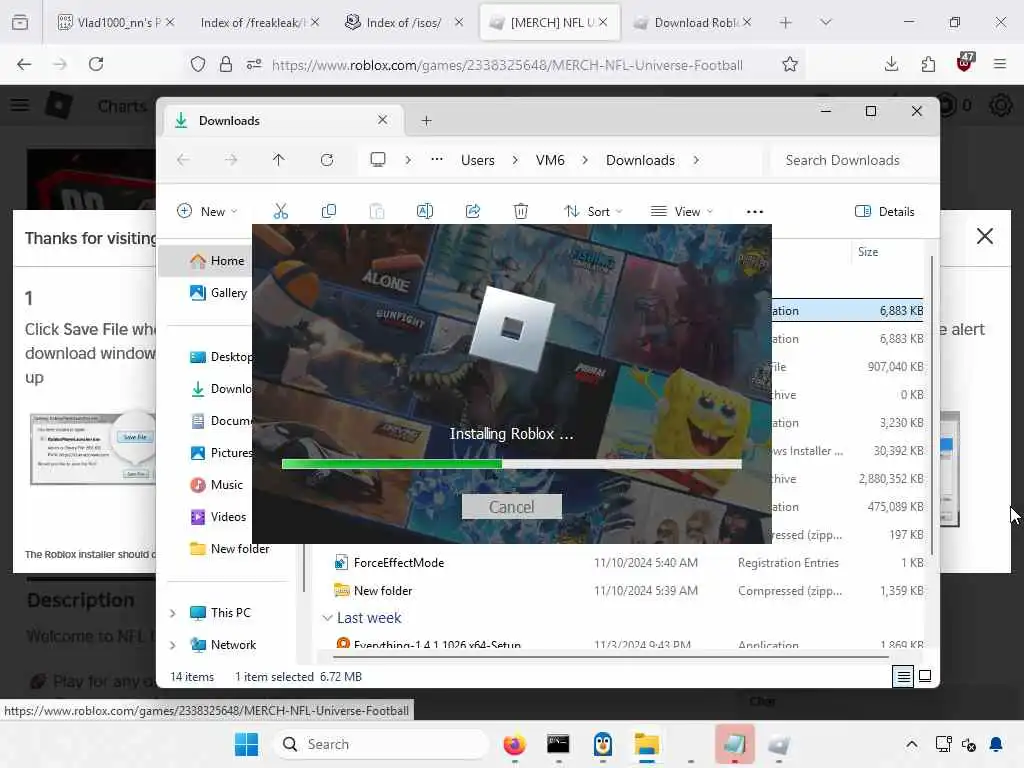Bookmark this page with the star icon
Image resolution: width=1024 pixels, height=768 pixels.
click(790, 64)
